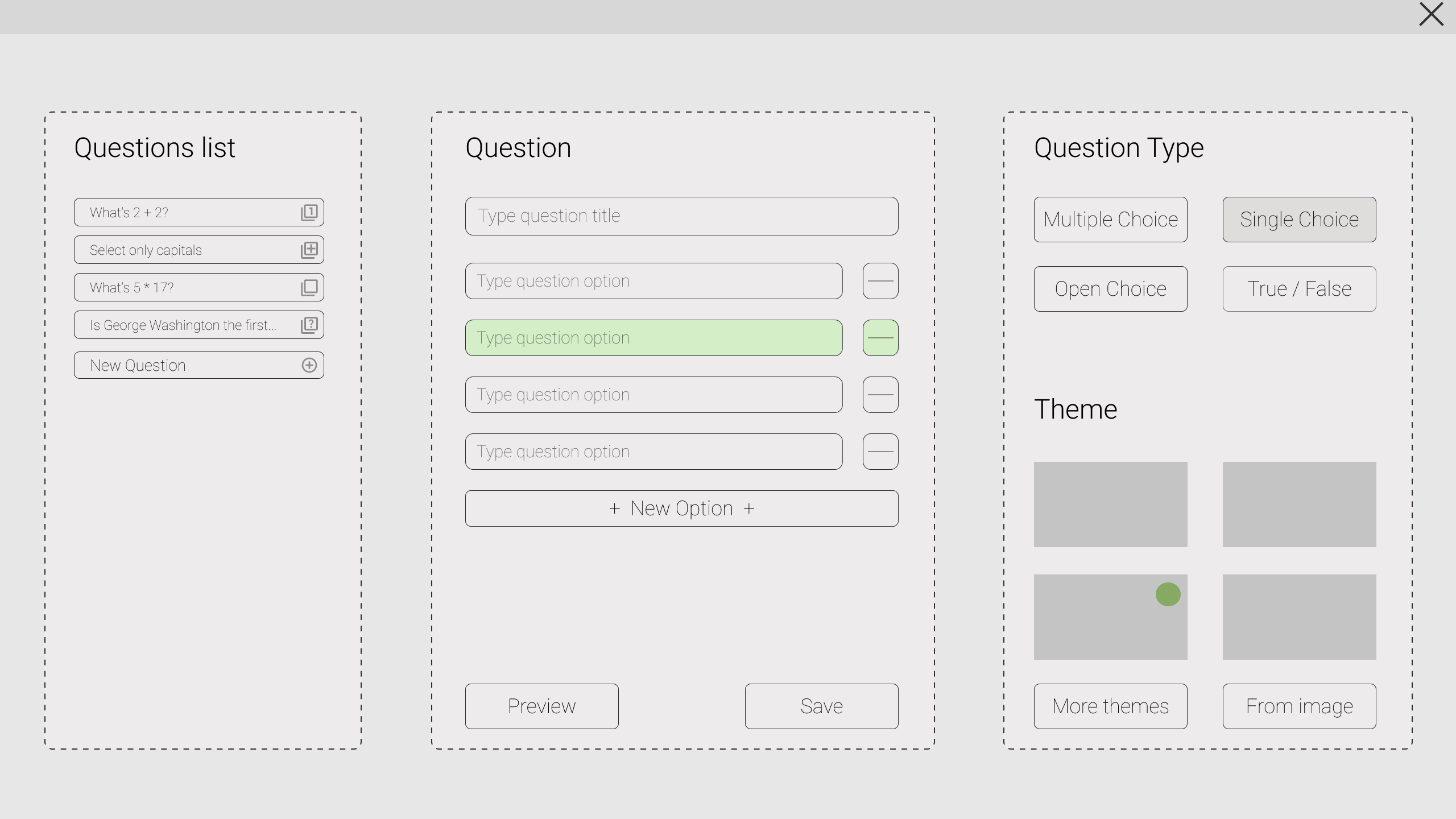This screenshot has width=1456, height=819.
Task: Click the plus-stack icon beside "Select only capitals"
Action: tap(309, 250)
